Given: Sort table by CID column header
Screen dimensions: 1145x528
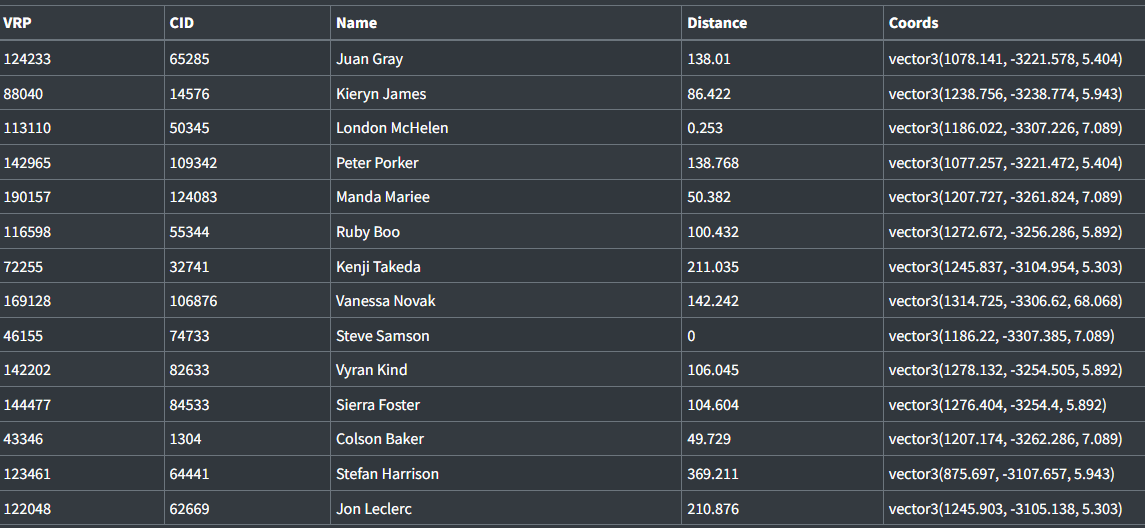Looking at the screenshot, I should coord(181,22).
